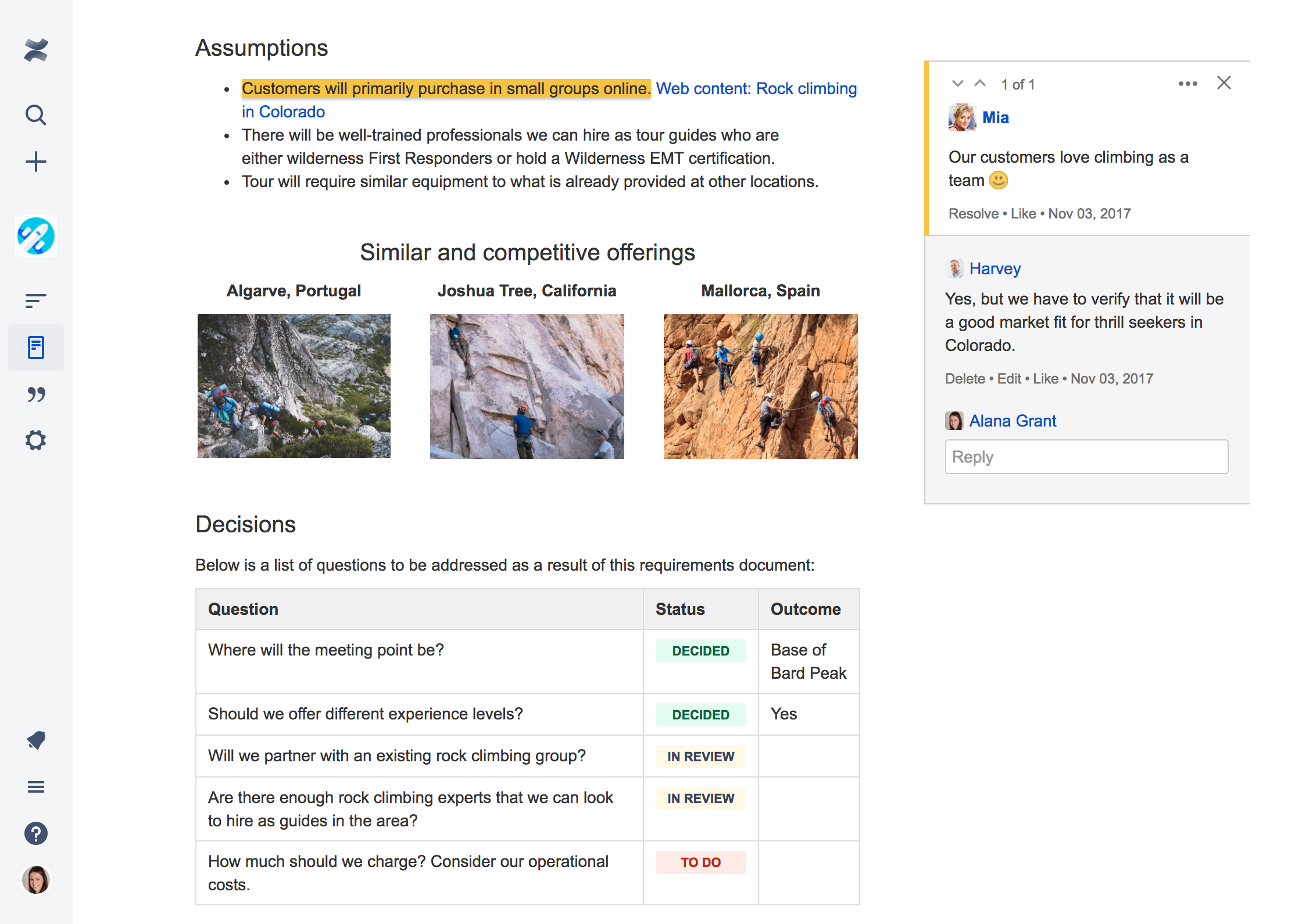
Task: Collapse to previous comment with up chevron
Action: (x=980, y=83)
